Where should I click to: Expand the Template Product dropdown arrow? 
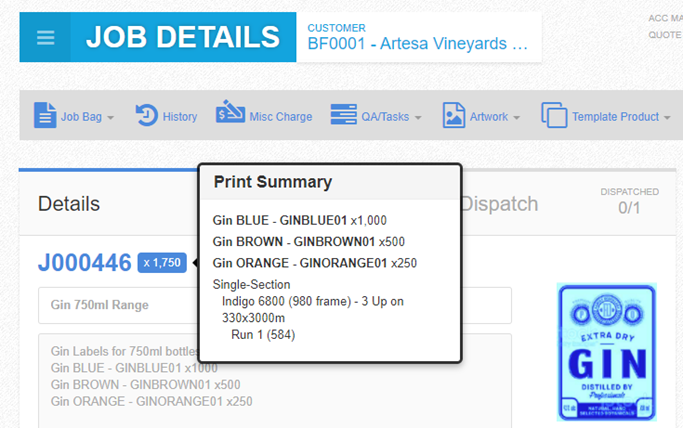click(x=667, y=118)
